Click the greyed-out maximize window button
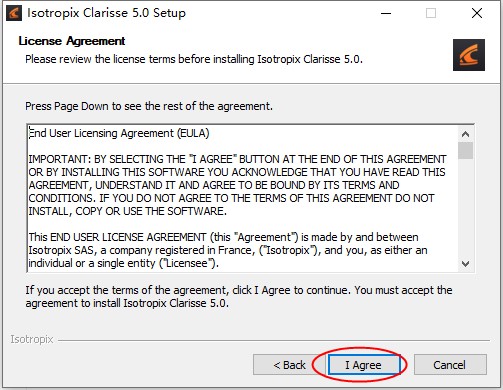 (x=431, y=13)
